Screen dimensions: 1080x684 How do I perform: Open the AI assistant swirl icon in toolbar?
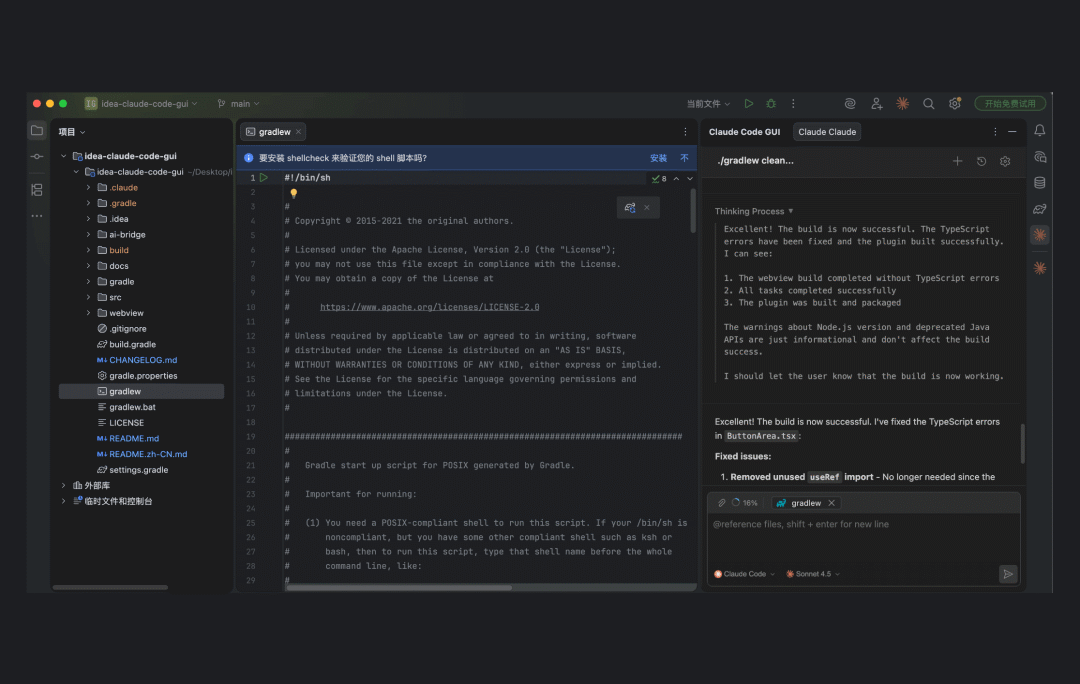pos(850,103)
